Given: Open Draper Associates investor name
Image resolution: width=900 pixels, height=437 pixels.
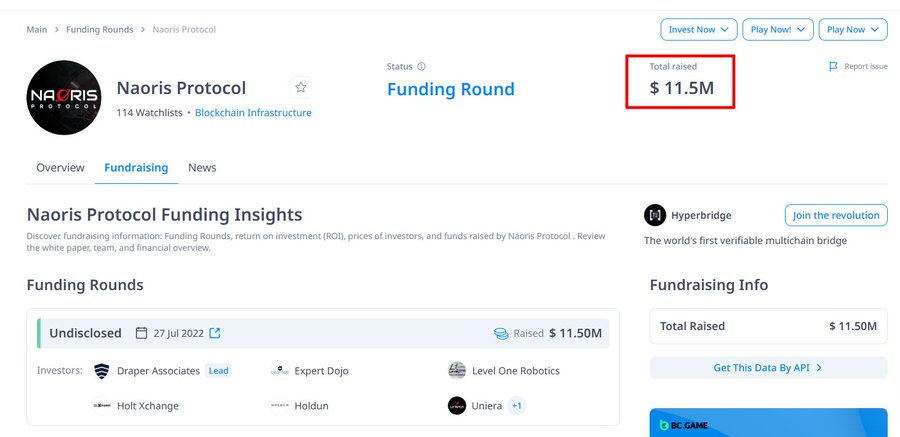Looking at the screenshot, I should (x=158, y=371).
